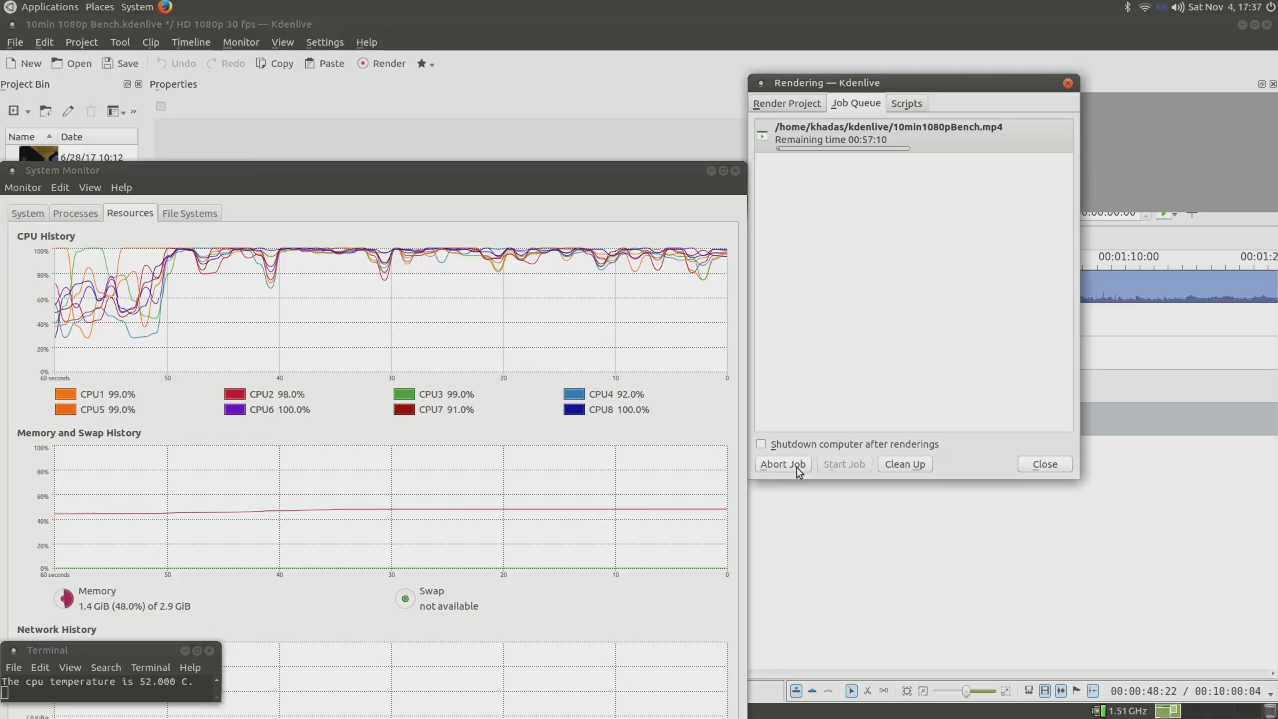
Task: Open Firefox from the top panel
Action: (x=165, y=7)
